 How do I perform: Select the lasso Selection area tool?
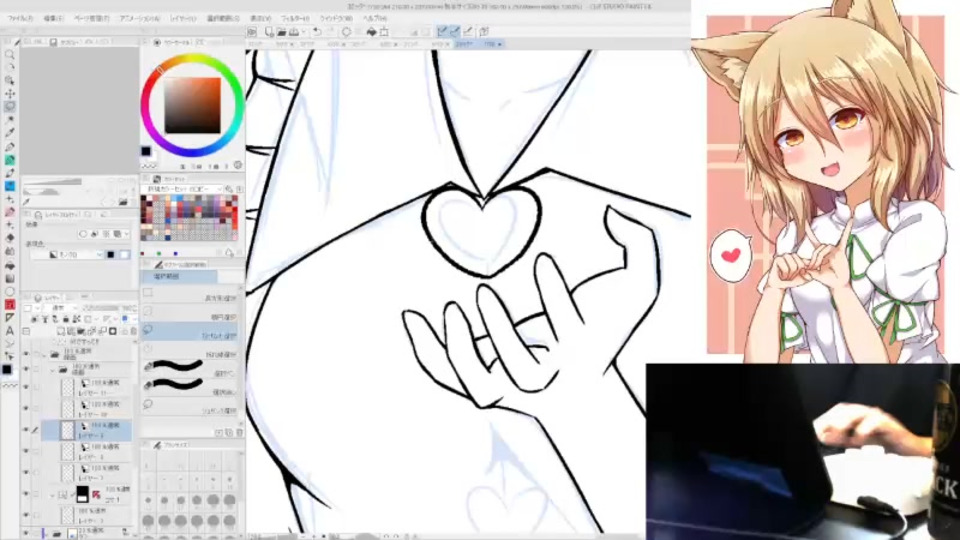[10, 107]
